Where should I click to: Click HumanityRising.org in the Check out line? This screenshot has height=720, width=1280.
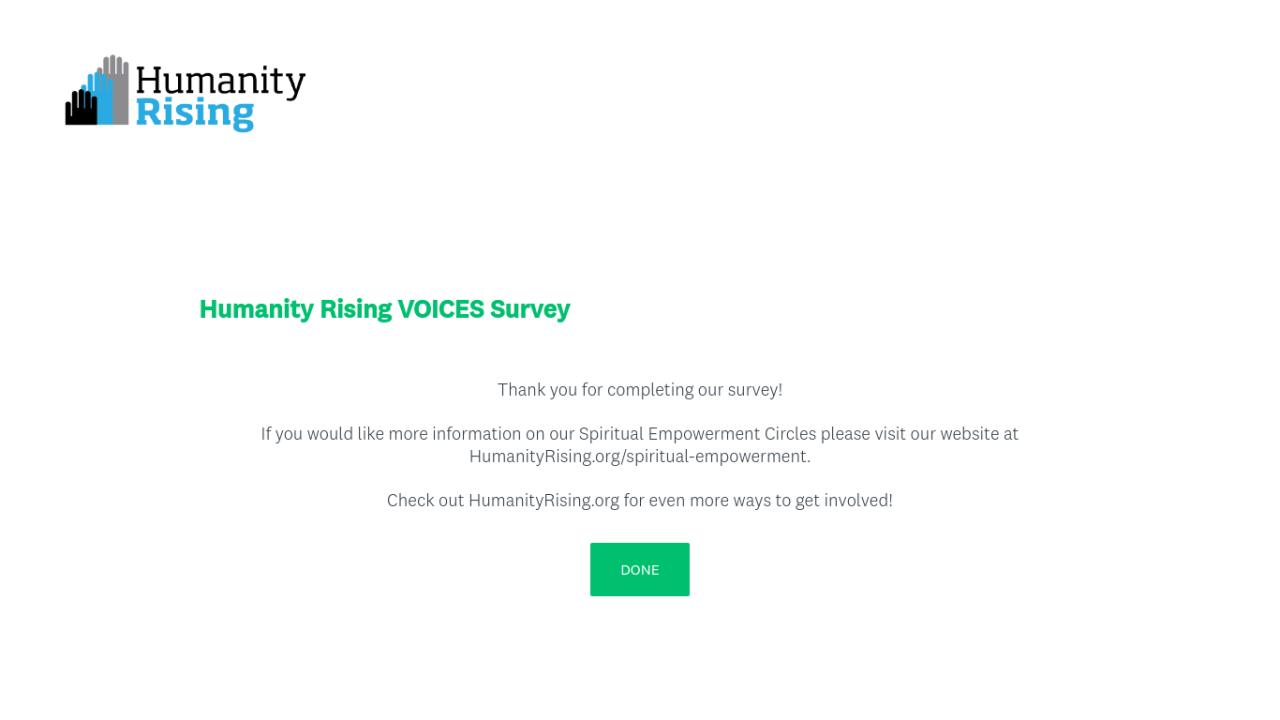coord(544,500)
